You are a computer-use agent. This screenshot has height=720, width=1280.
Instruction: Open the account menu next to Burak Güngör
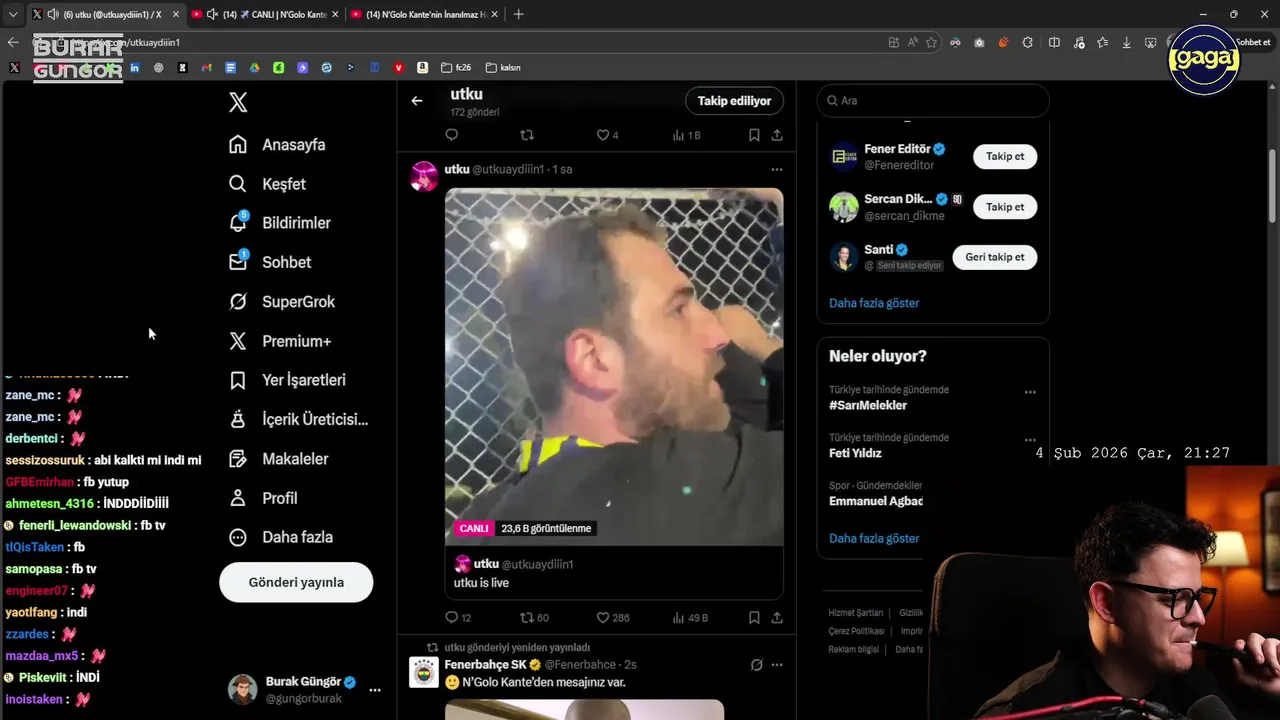[375, 690]
